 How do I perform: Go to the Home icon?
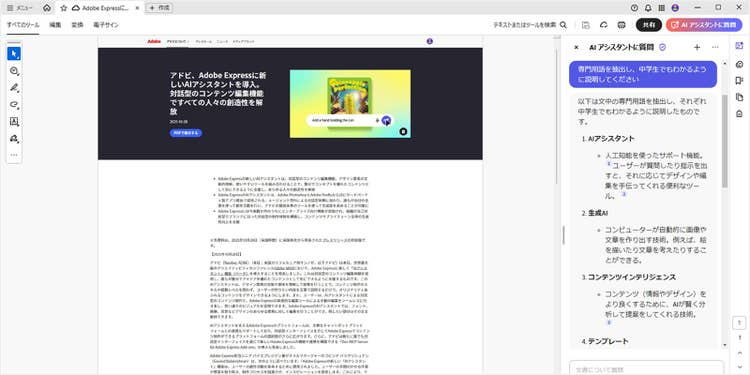pos(46,8)
